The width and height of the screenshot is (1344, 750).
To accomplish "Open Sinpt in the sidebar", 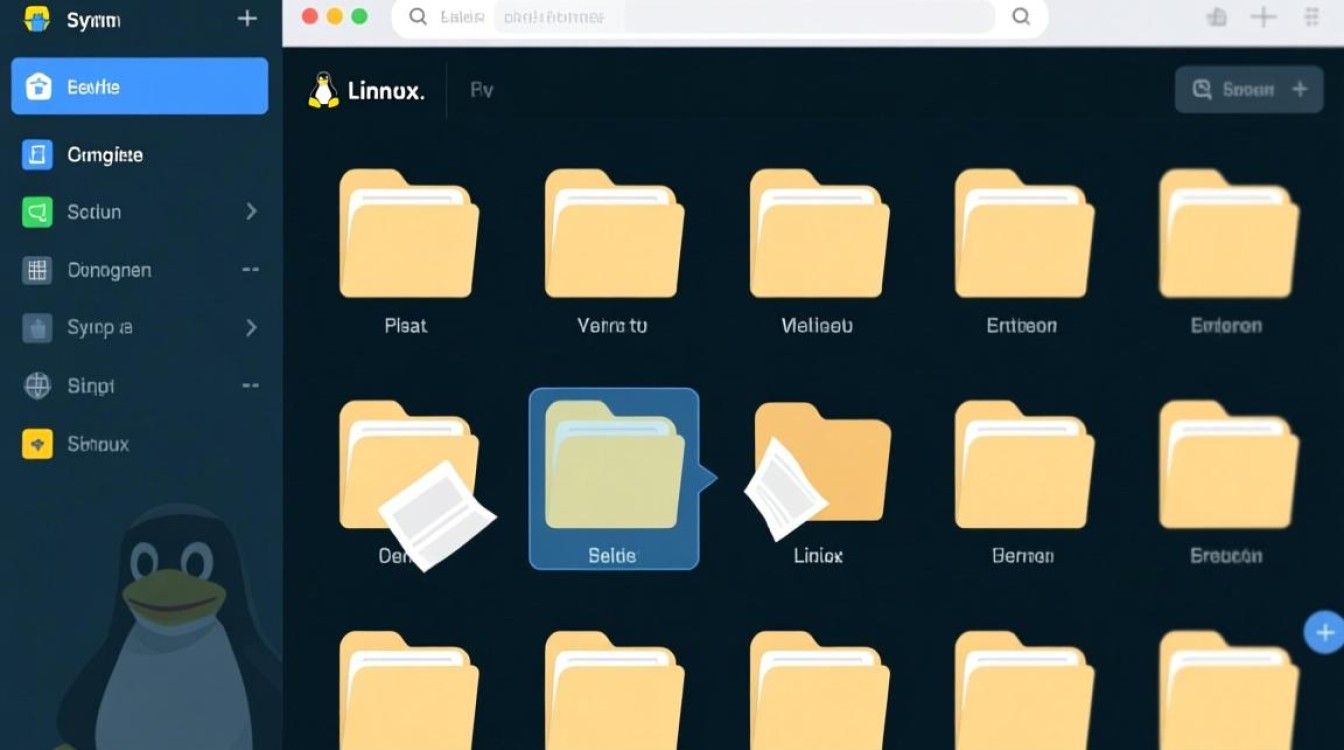I will tap(90, 386).
